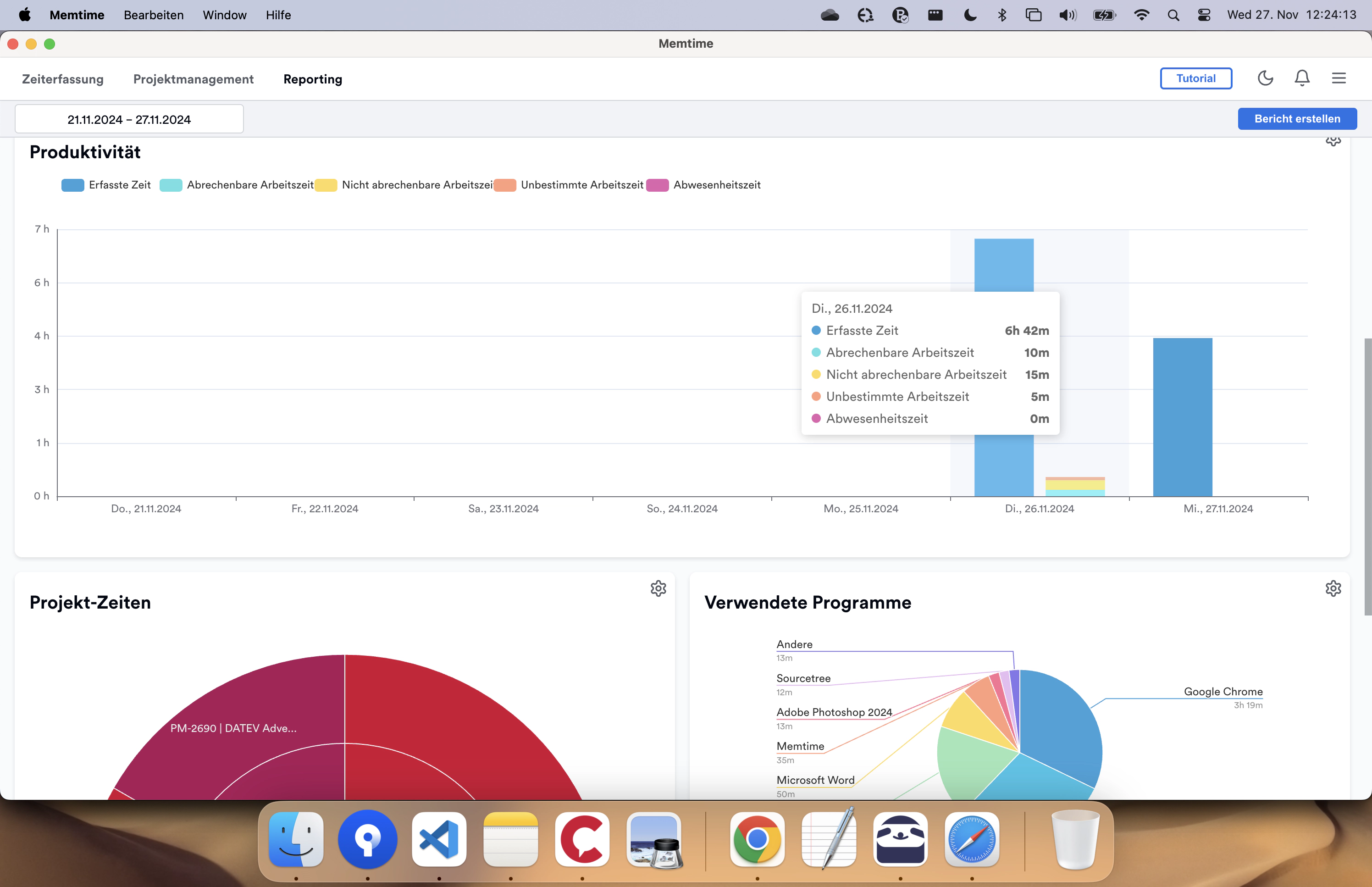Click the battery status icon
Viewport: 1372px width, 887px height.
click(1104, 15)
